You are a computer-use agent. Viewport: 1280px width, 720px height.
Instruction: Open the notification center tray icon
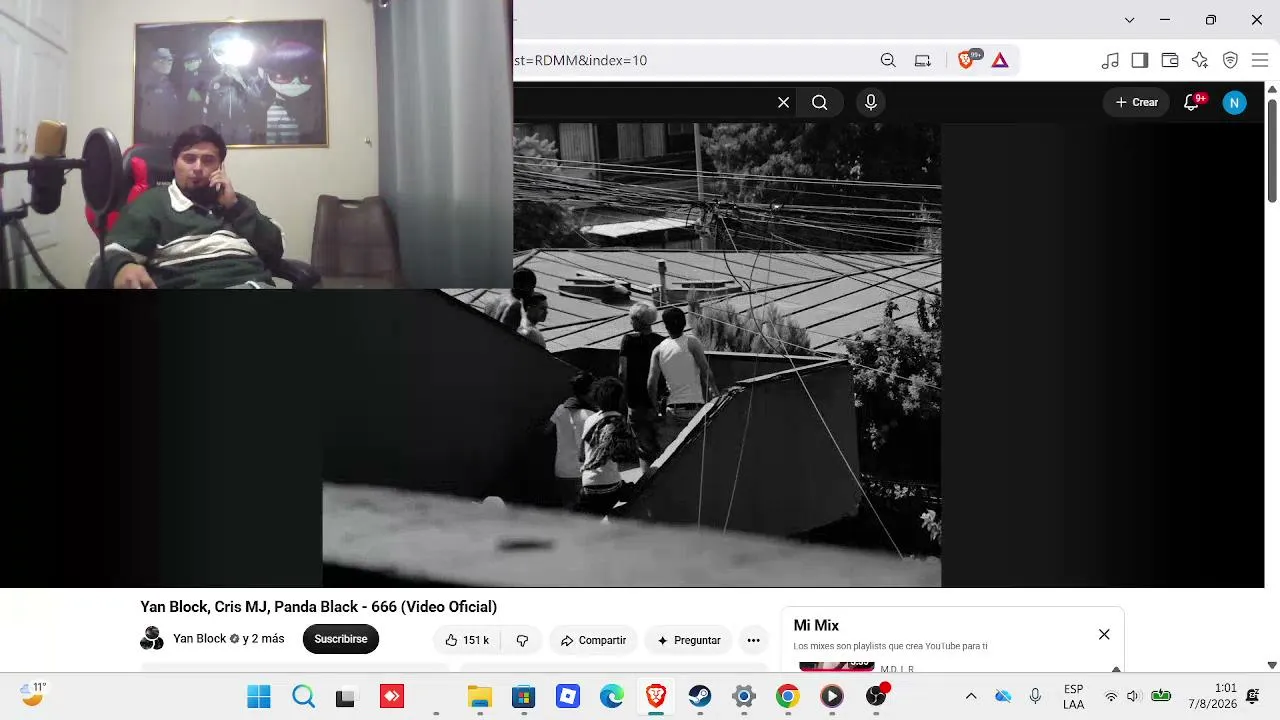point(1253,696)
